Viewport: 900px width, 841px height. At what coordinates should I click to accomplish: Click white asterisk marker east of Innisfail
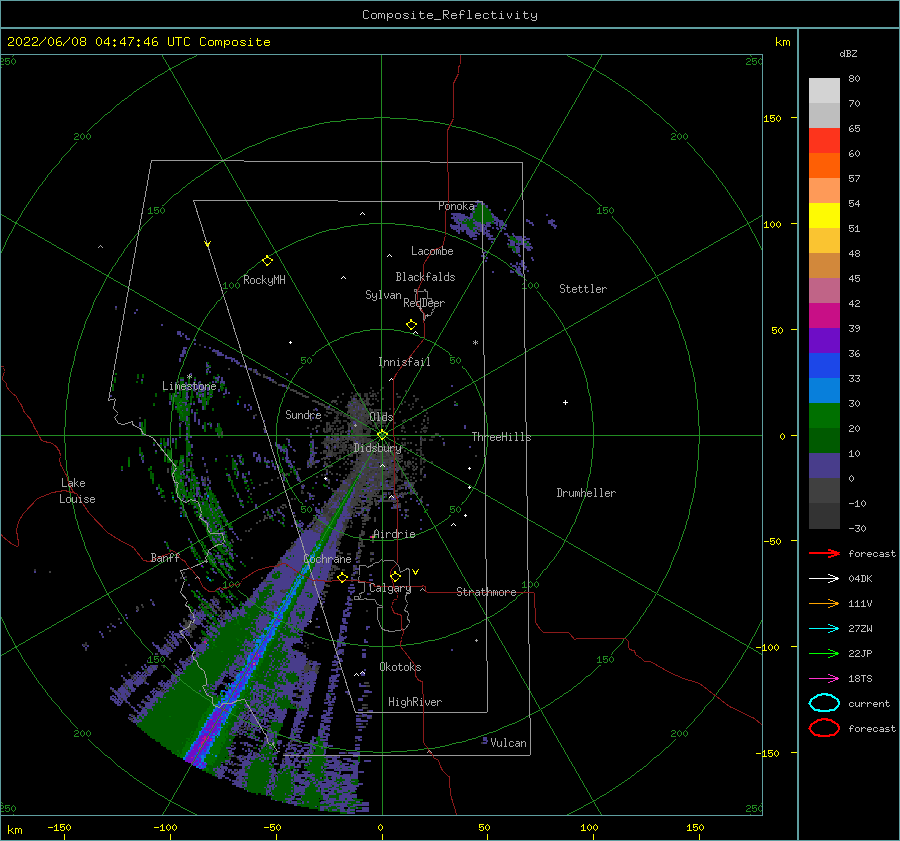[475, 343]
